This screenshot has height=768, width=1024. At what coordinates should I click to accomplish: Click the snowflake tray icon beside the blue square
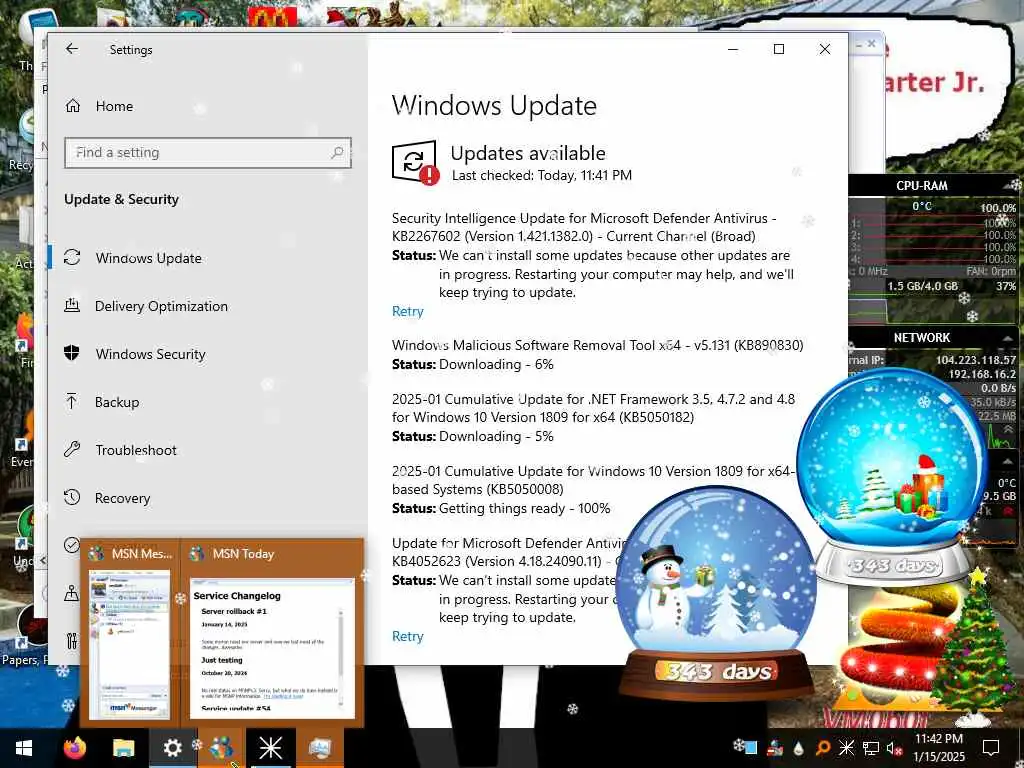(739, 744)
